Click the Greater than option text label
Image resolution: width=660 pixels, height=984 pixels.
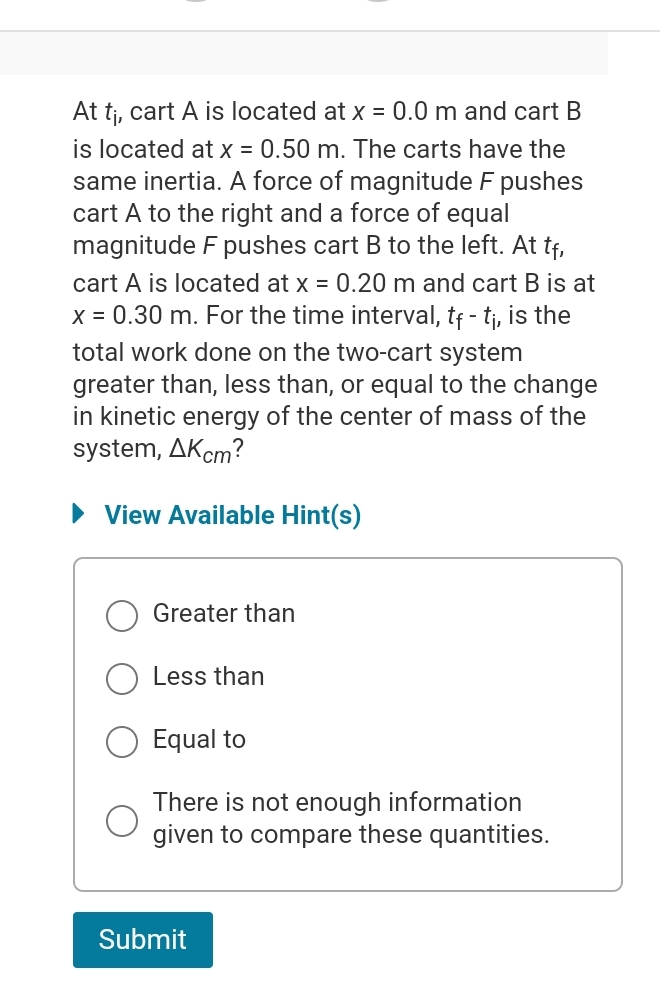(223, 613)
